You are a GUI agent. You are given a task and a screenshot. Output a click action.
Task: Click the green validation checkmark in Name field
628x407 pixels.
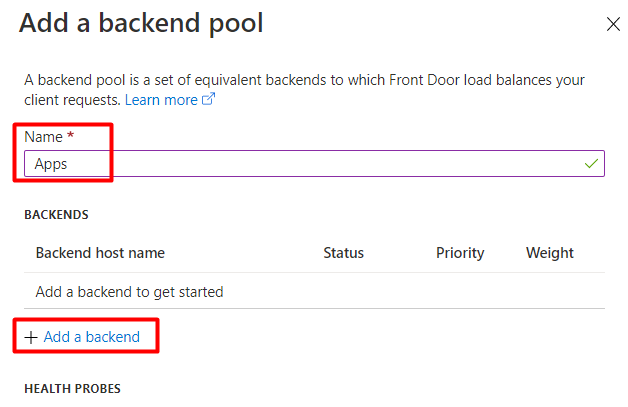592,163
